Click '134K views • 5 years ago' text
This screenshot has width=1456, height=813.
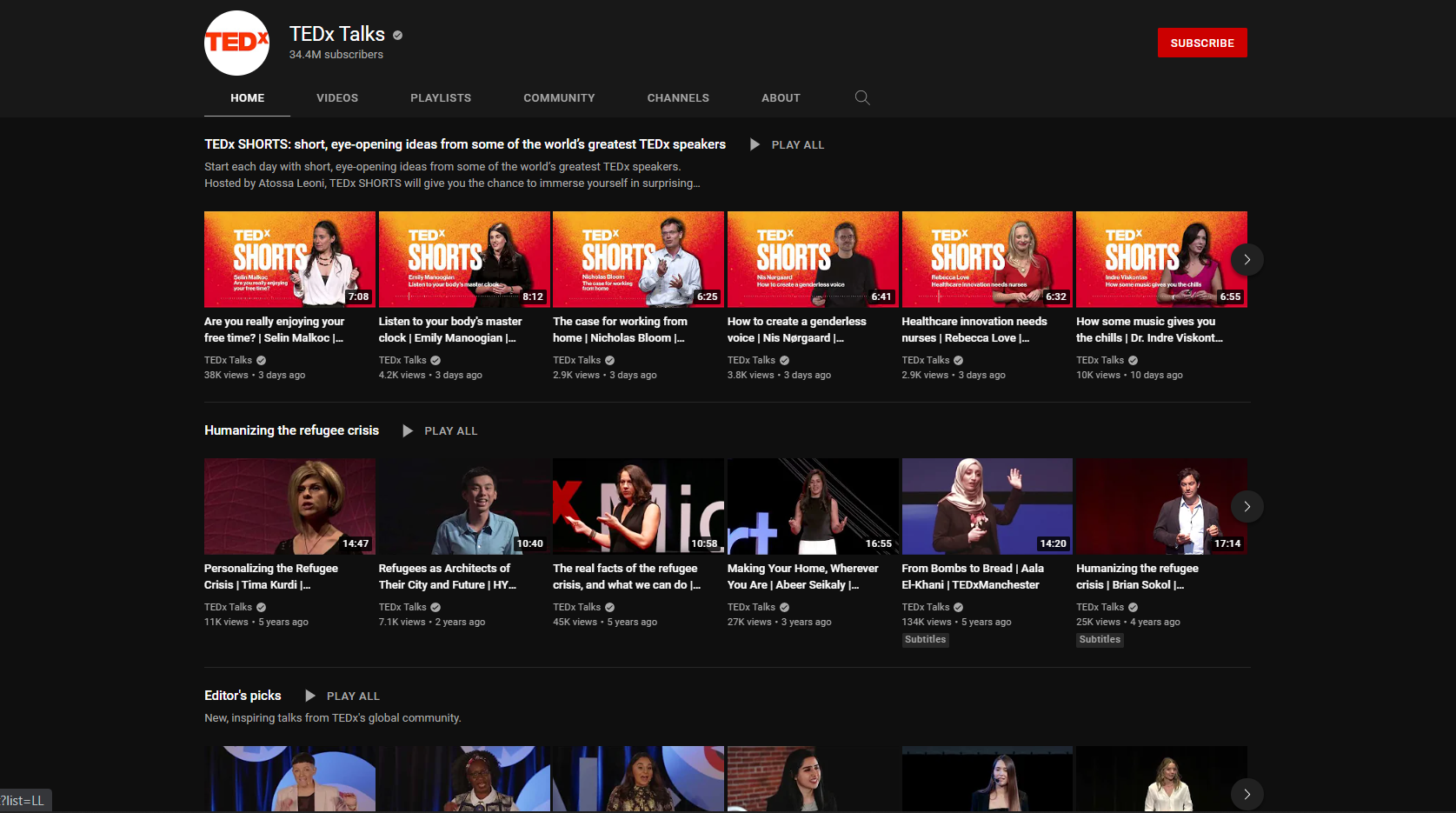(x=956, y=622)
